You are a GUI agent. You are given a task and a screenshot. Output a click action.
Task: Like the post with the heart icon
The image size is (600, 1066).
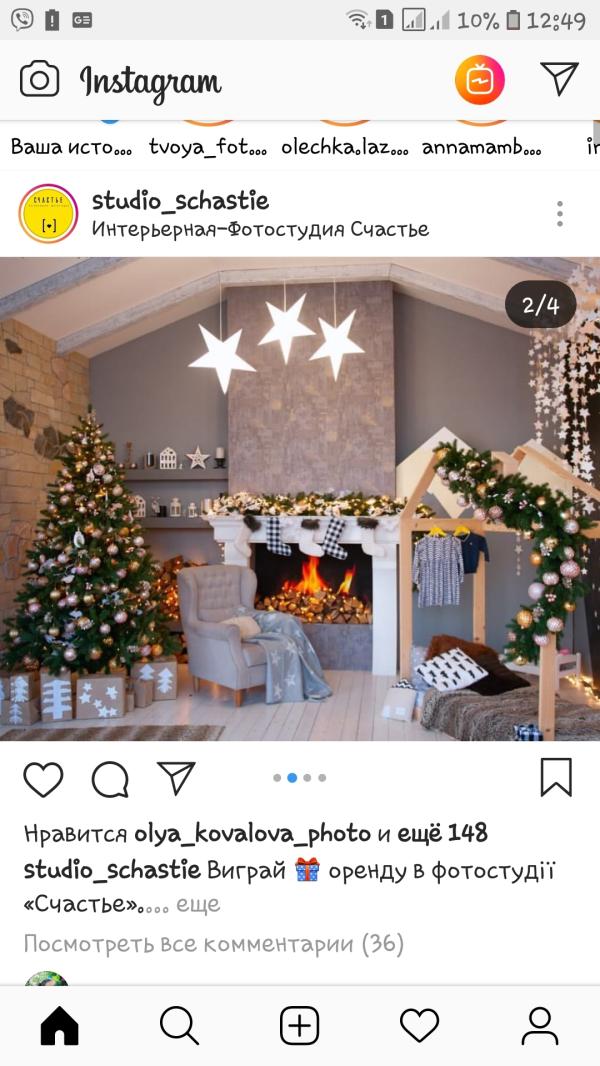tap(43, 779)
